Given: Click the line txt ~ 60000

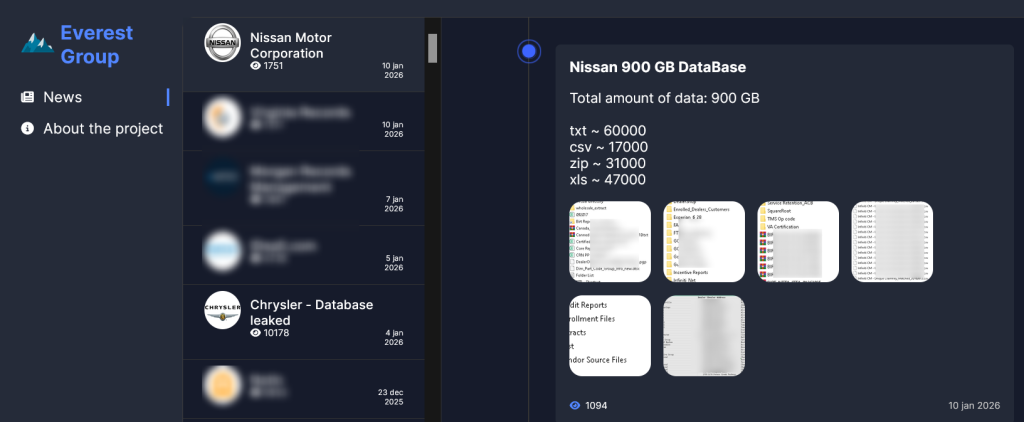Looking at the screenshot, I should [x=607, y=131].
